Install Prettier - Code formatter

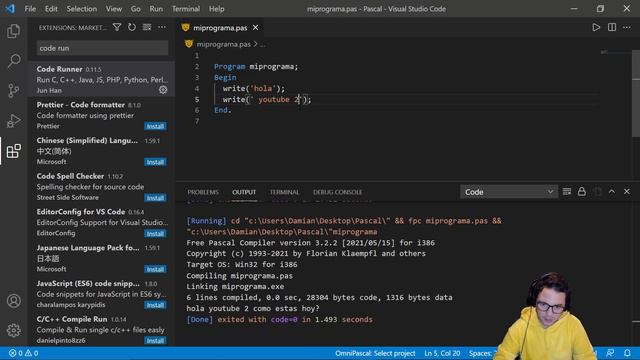[155, 126]
